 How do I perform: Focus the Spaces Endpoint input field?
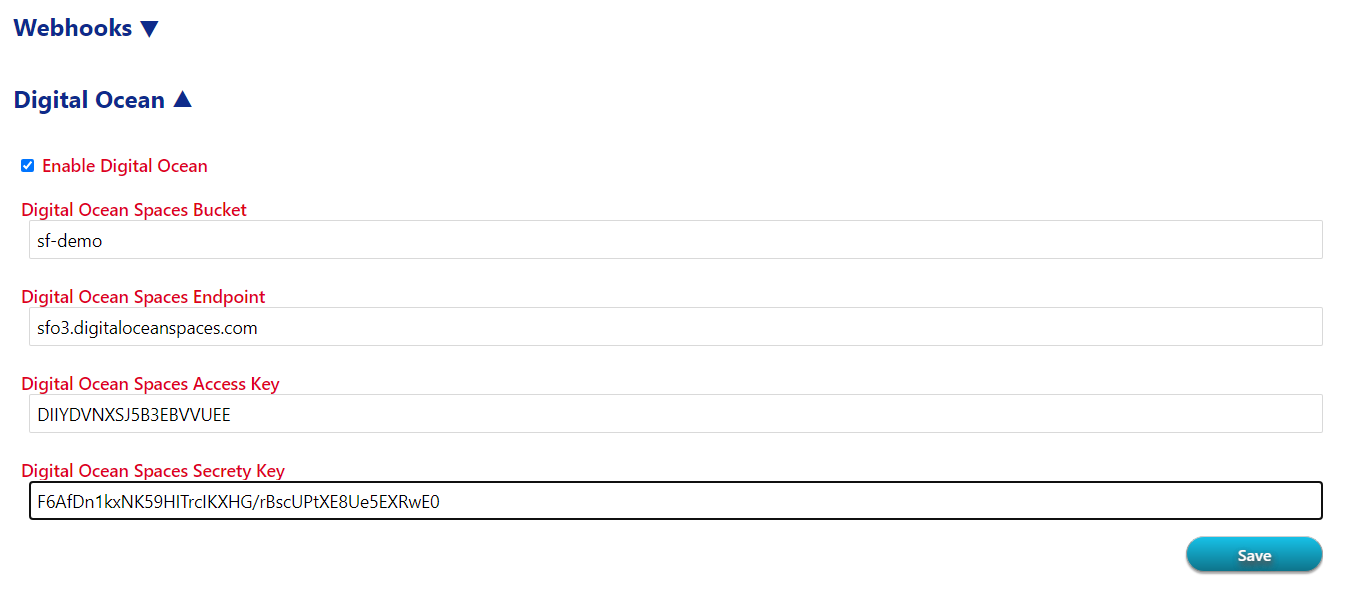676,327
